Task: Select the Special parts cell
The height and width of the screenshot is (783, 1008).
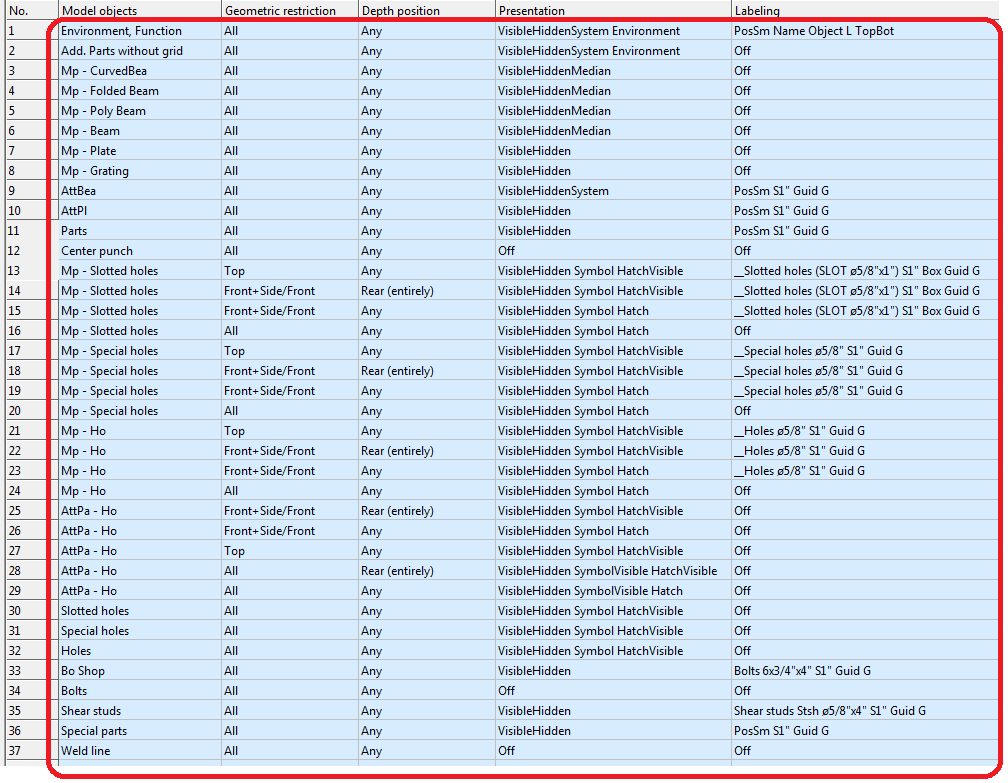Action: 140,730
